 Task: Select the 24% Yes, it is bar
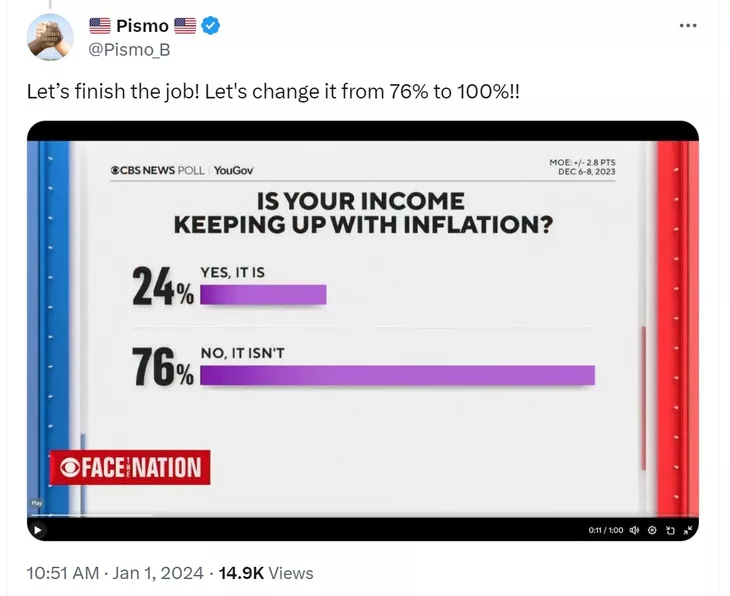pyautogui.click(x=264, y=295)
